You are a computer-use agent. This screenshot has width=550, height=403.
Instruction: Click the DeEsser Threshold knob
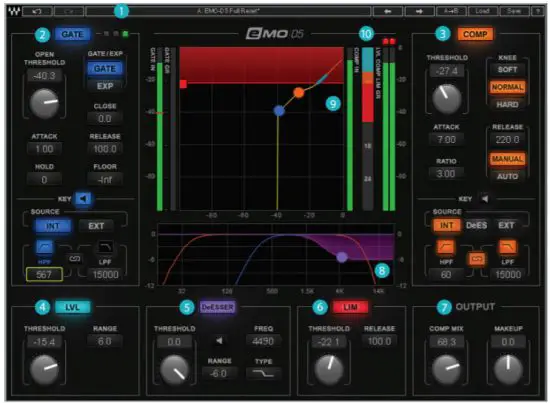pyautogui.click(x=174, y=369)
